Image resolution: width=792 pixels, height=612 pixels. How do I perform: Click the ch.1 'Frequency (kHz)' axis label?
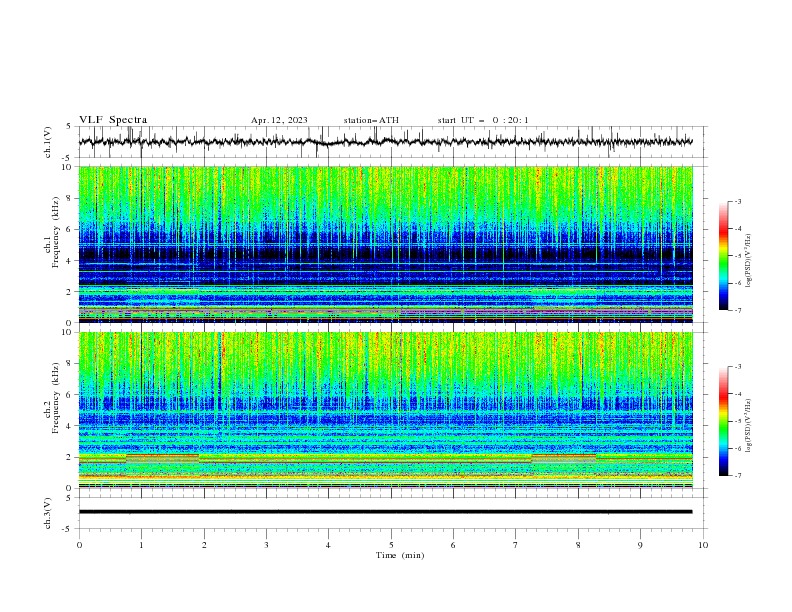coord(55,232)
